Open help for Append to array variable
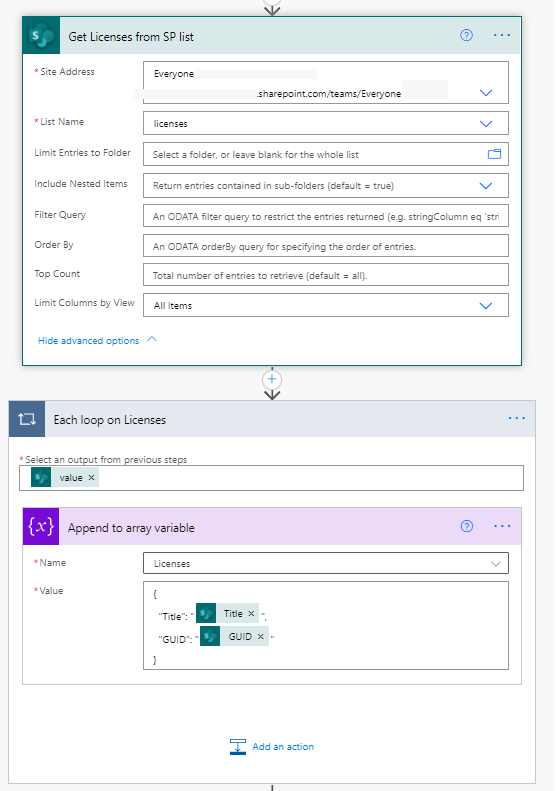Screen dimensions: 557x791 pyautogui.click(x=467, y=526)
